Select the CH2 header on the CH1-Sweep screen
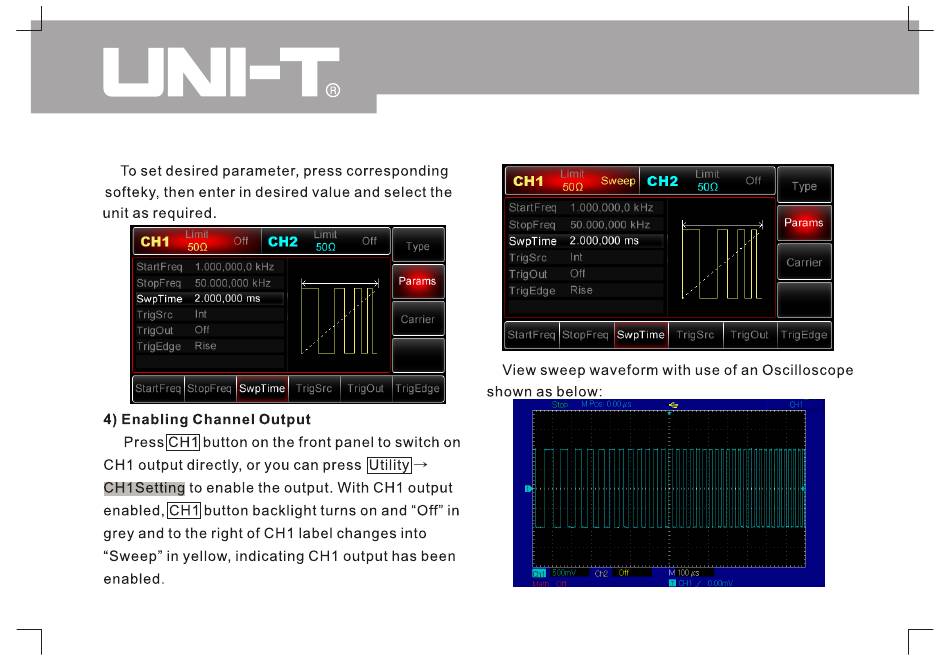 [707, 181]
